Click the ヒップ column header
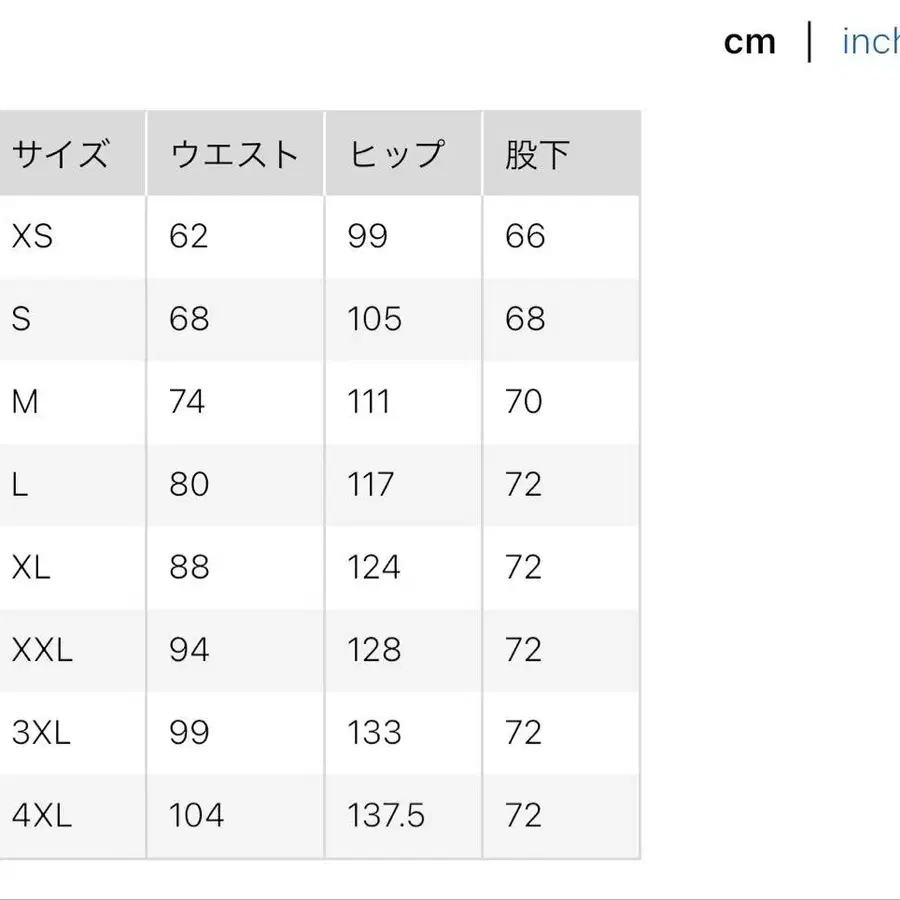 [x=398, y=154]
